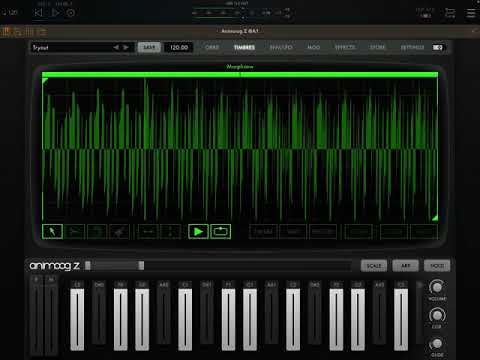This screenshot has height=360, width=480.
Task: Click the bottom-right waveform corner handle
Action: pyautogui.click(x=435, y=218)
